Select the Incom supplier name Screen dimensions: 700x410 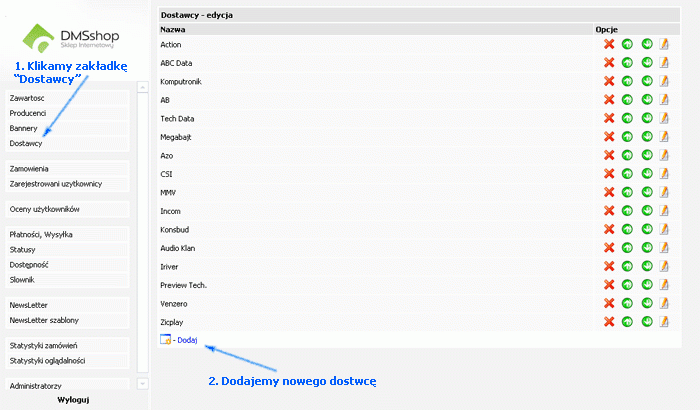(x=171, y=211)
